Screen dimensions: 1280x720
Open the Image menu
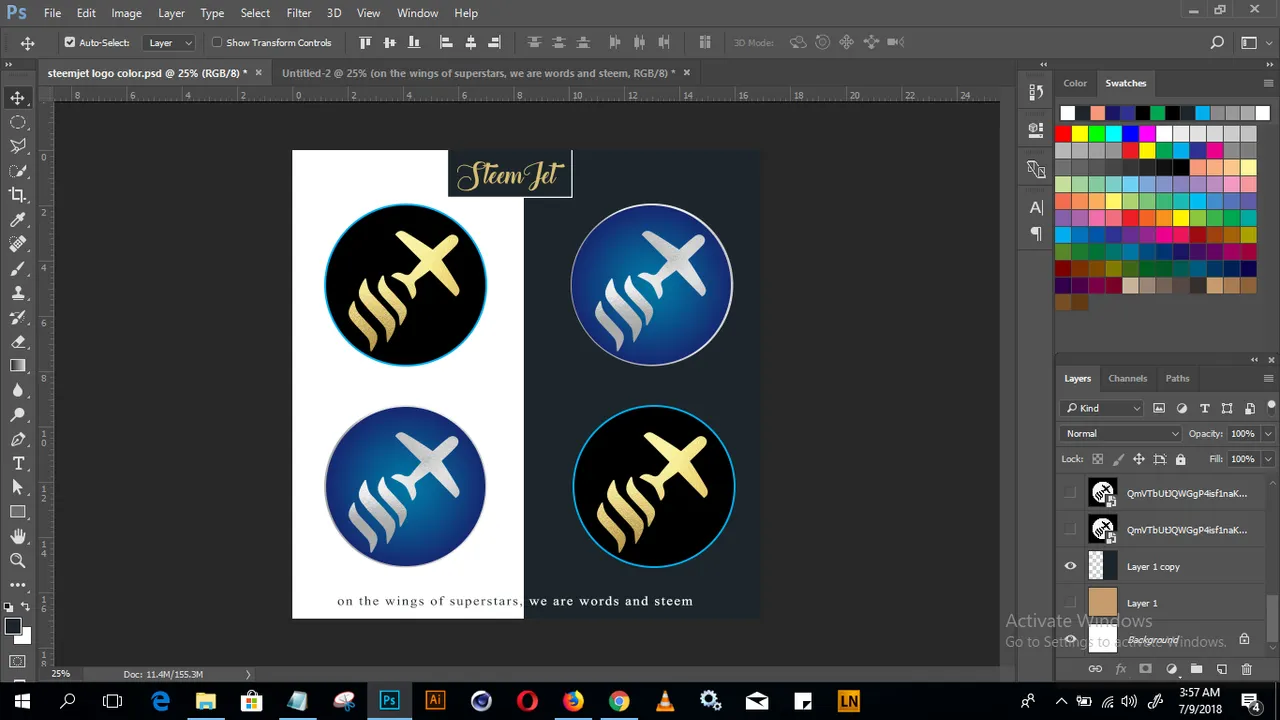pyautogui.click(x=126, y=13)
